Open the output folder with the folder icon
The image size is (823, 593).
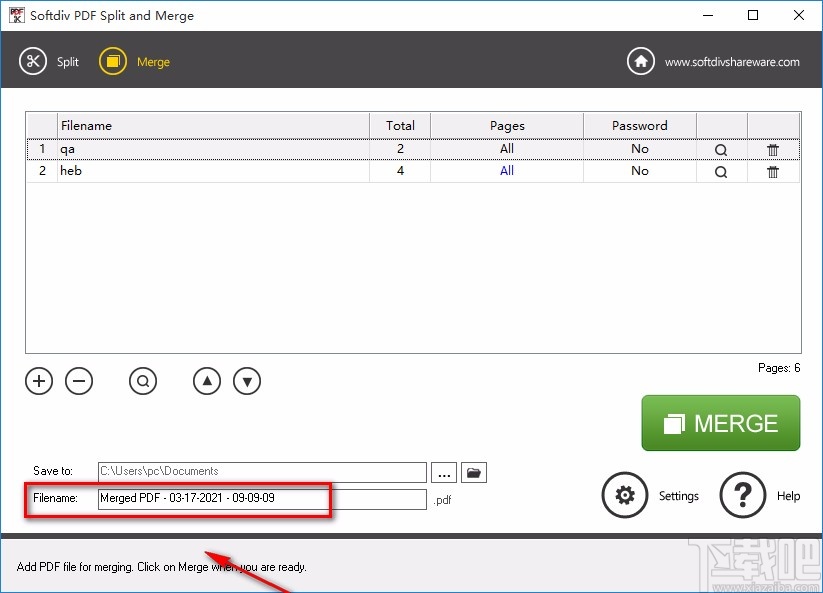(474, 472)
